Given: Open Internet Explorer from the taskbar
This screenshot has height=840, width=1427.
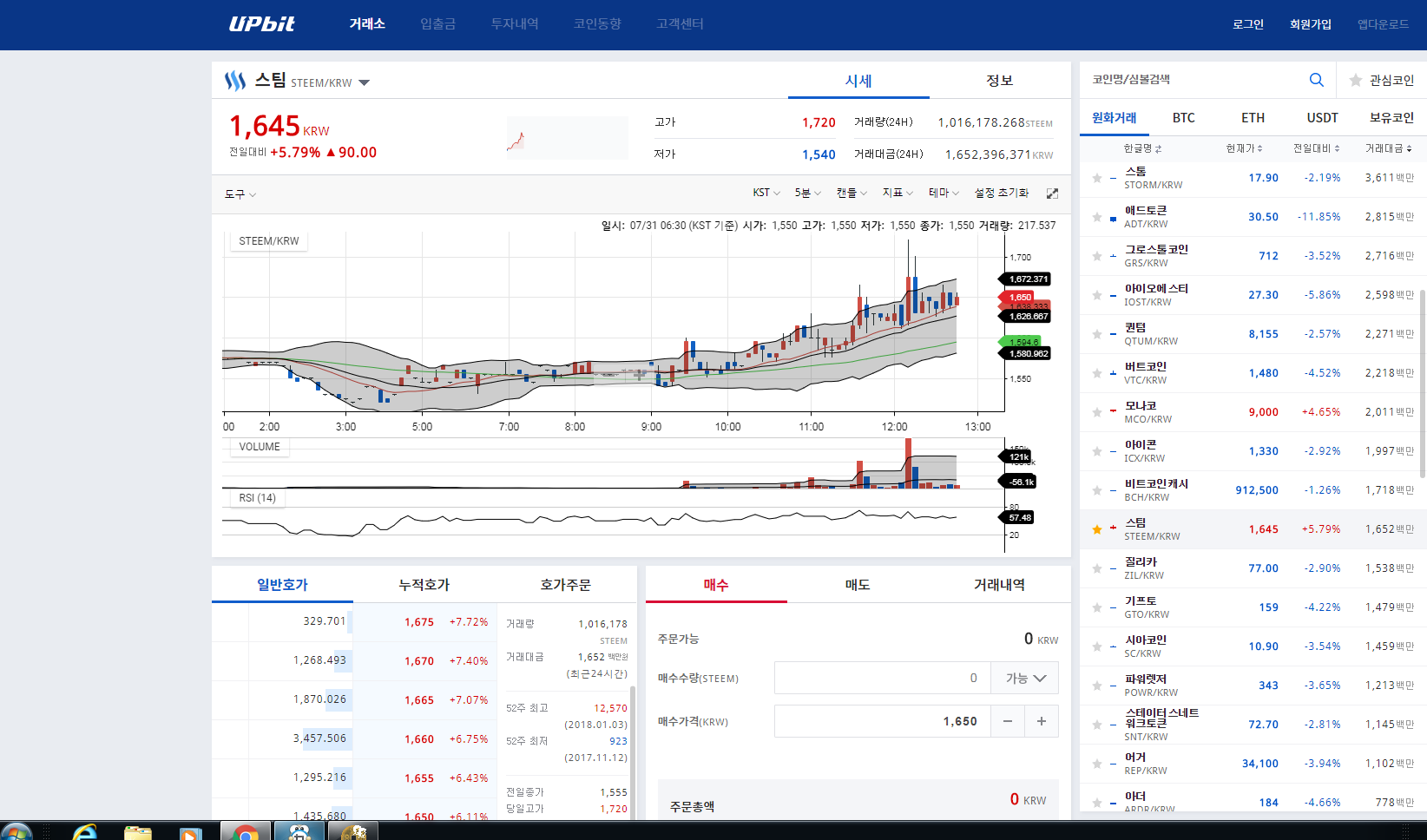Looking at the screenshot, I should (85, 832).
